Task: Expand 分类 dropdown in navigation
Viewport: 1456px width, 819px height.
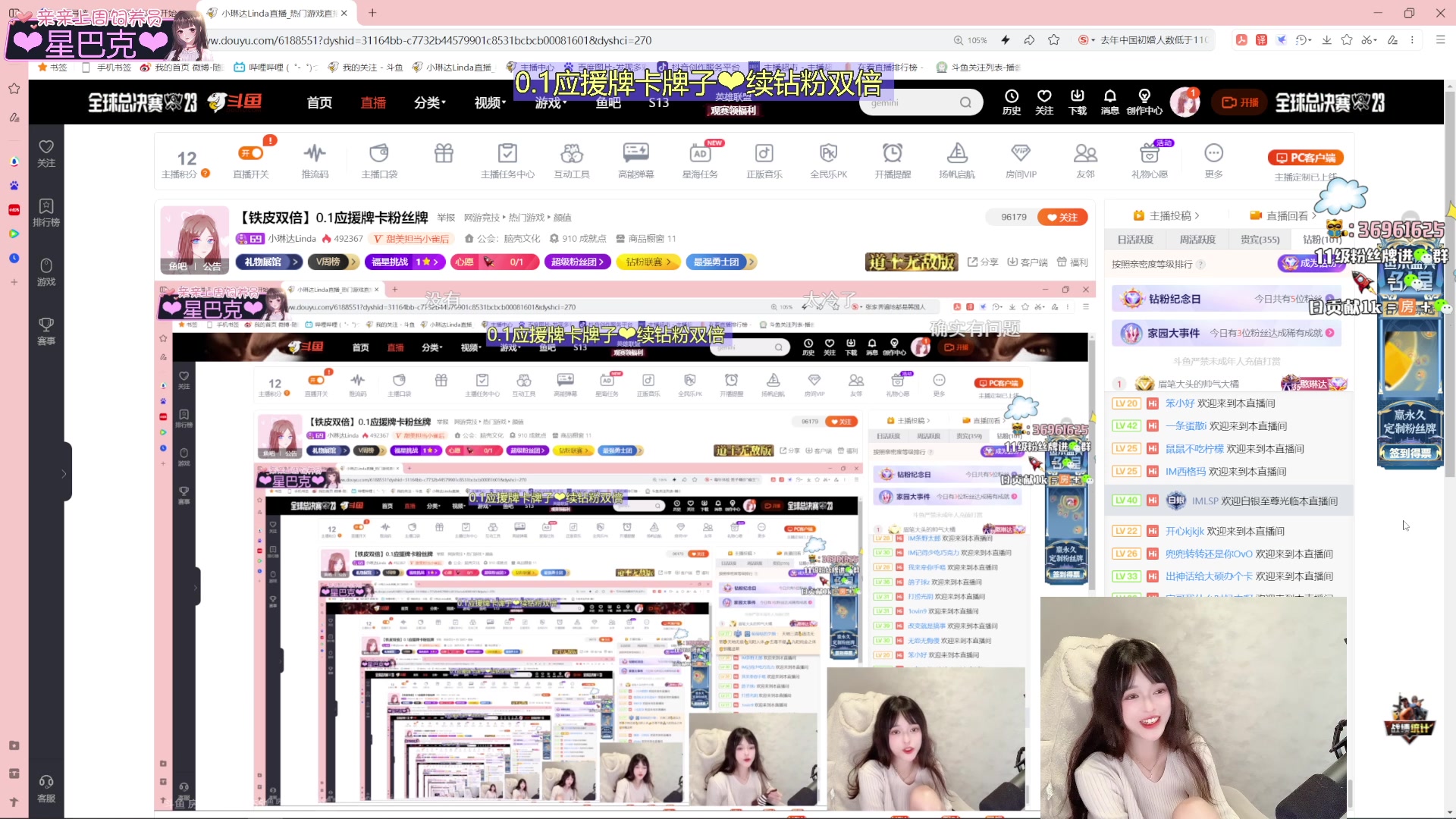Action: (430, 102)
